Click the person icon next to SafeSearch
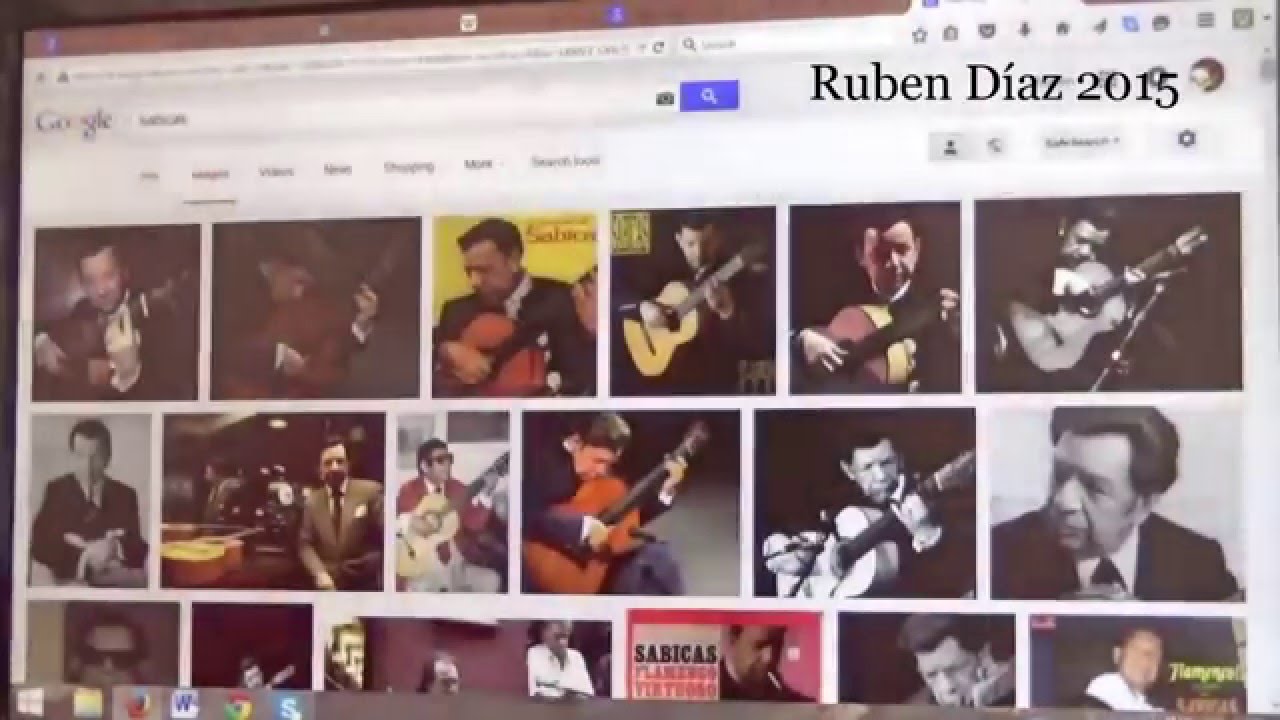This screenshot has height=720, width=1280. [950, 146]
